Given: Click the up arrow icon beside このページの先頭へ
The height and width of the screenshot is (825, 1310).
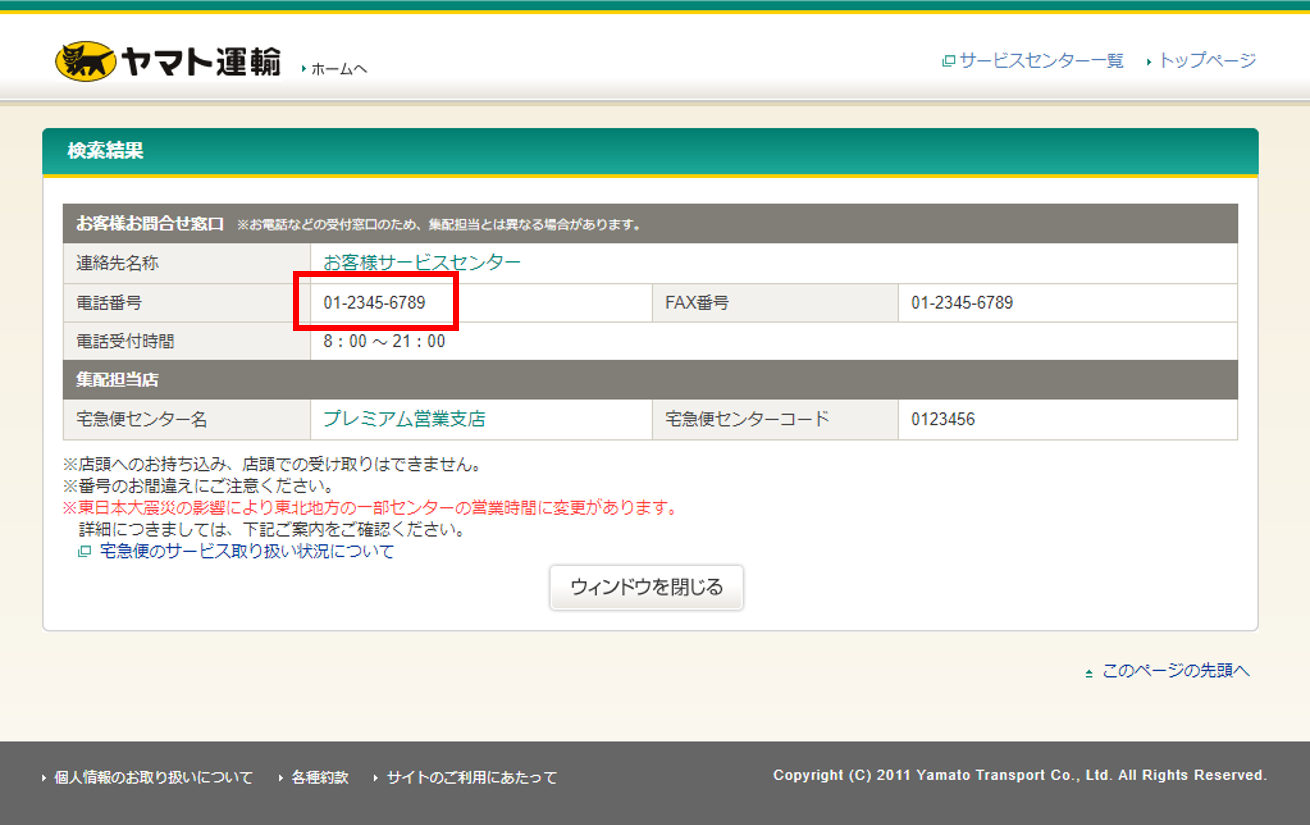Looking at the screenshot, I should click(1089, 673).
